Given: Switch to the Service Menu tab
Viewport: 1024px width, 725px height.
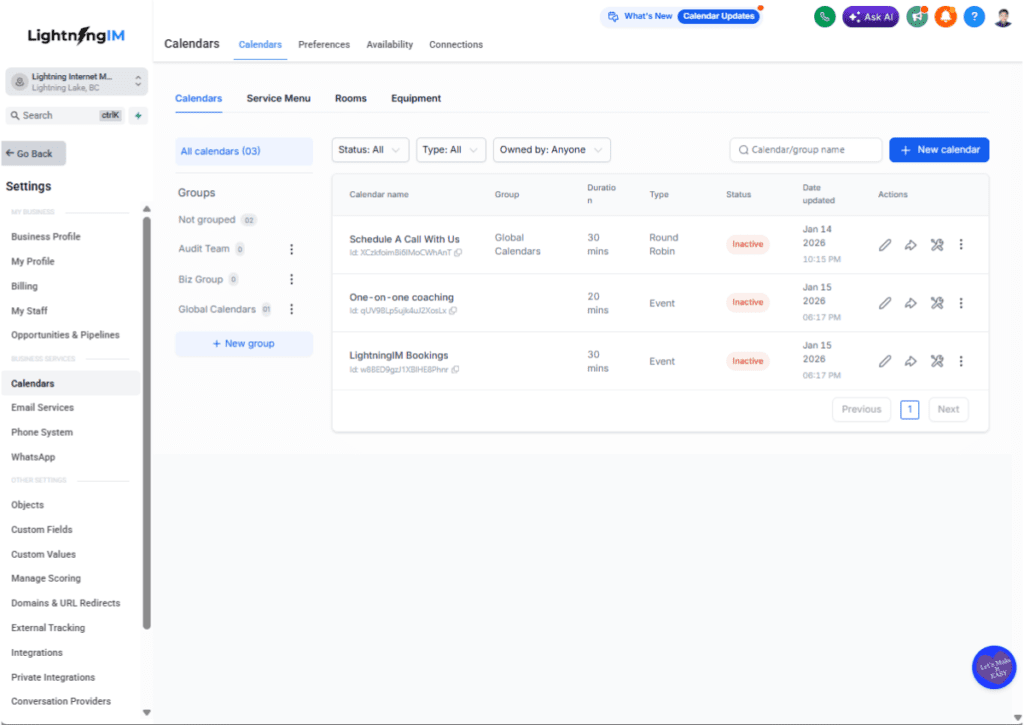Looking at the screenshot, I should pyautogui.click(x=278, y=98).
